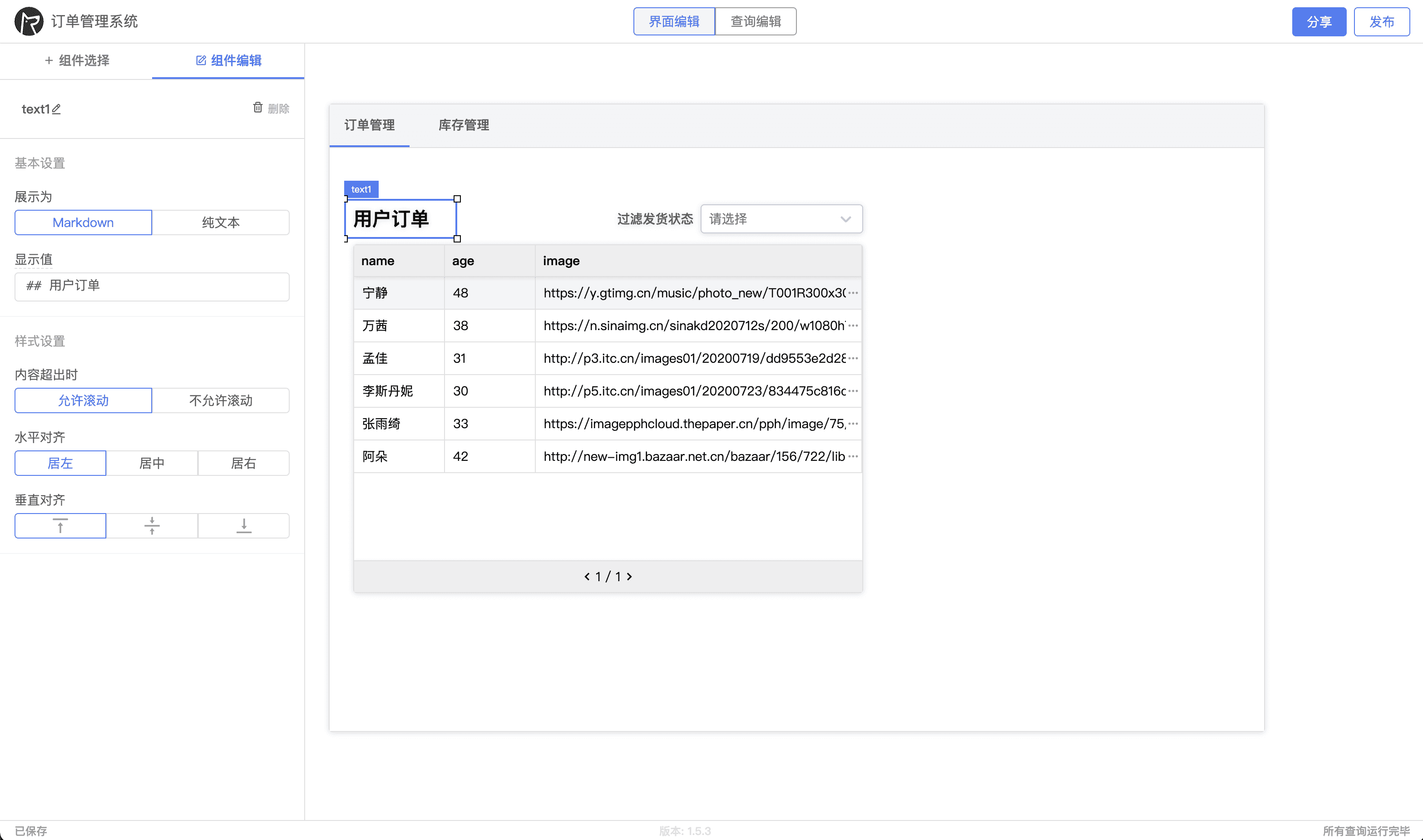Click the 过滤发货状态 label
Screen dimensions: 1423x840
pyautogui.click(x=655, y=219)
